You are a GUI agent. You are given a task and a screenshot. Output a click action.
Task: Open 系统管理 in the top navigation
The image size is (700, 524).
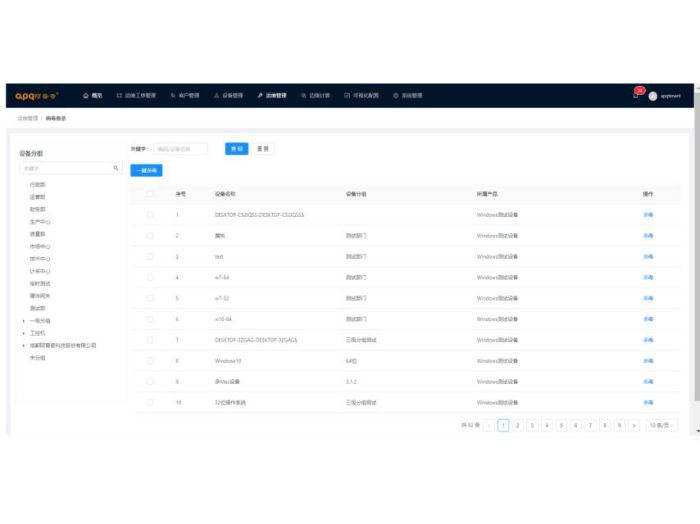(408, 96)
